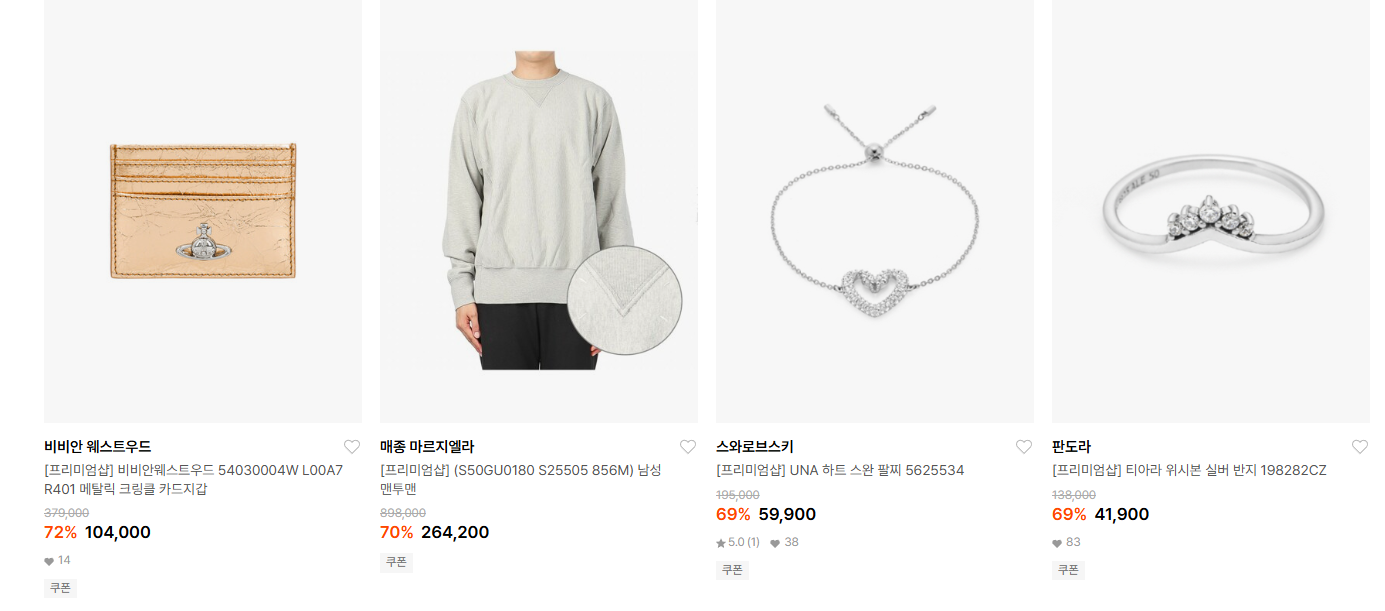
Task: Click the star rating 5.0 on Swarovski bracelet
Action: [738, 543]
